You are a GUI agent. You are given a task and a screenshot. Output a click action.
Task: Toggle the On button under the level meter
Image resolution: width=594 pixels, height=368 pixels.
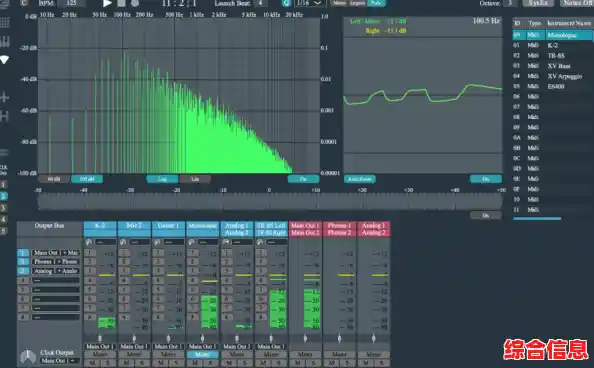coord(486,216)
